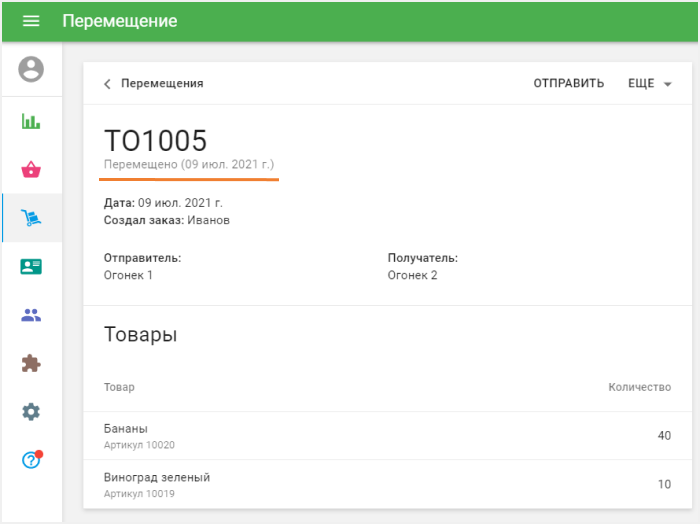Open the pink shopping basket icon
The width and height of the screenshot is (700, 524).
[31, 169]
